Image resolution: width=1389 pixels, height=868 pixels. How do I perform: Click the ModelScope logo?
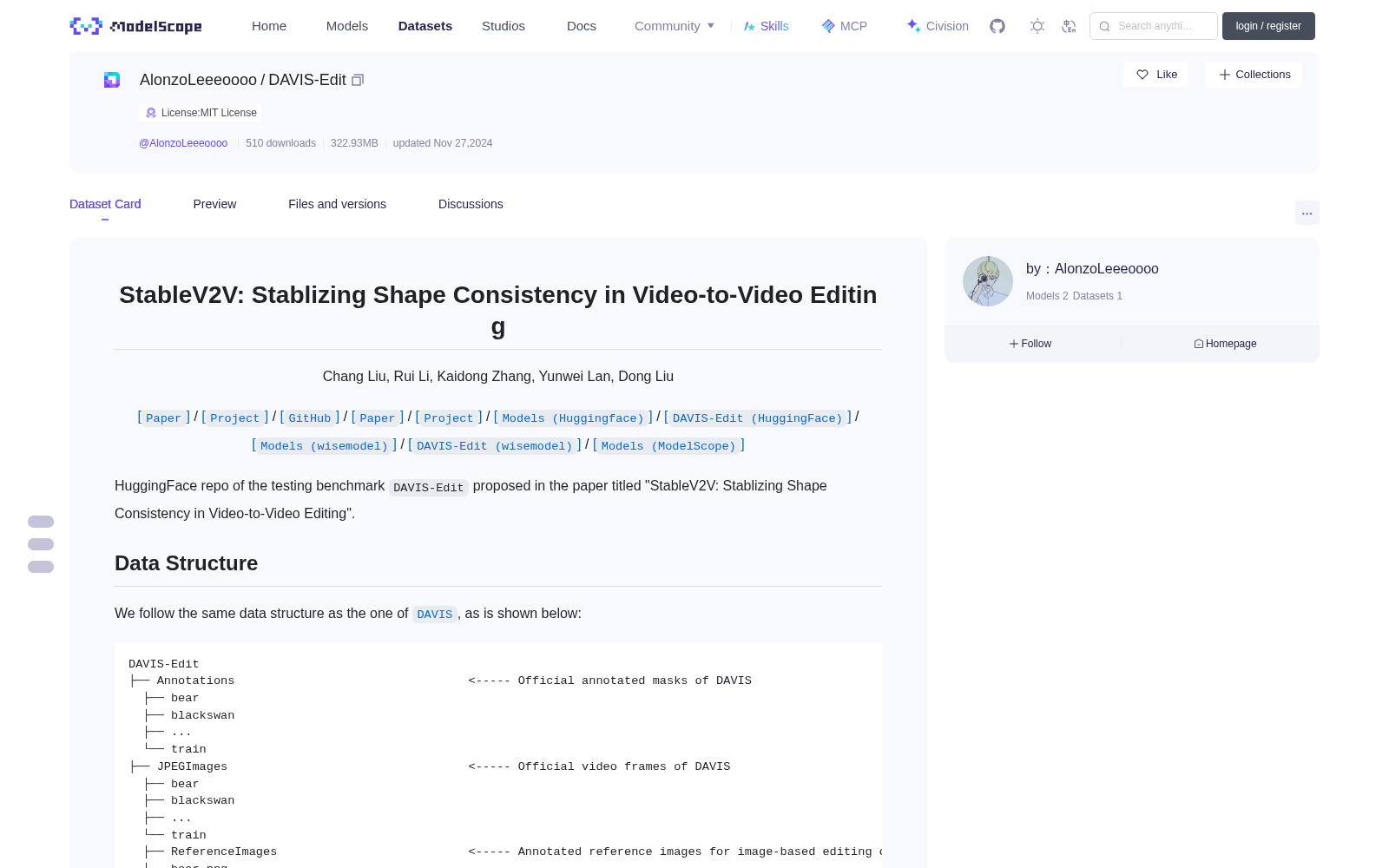coord(136,26)
